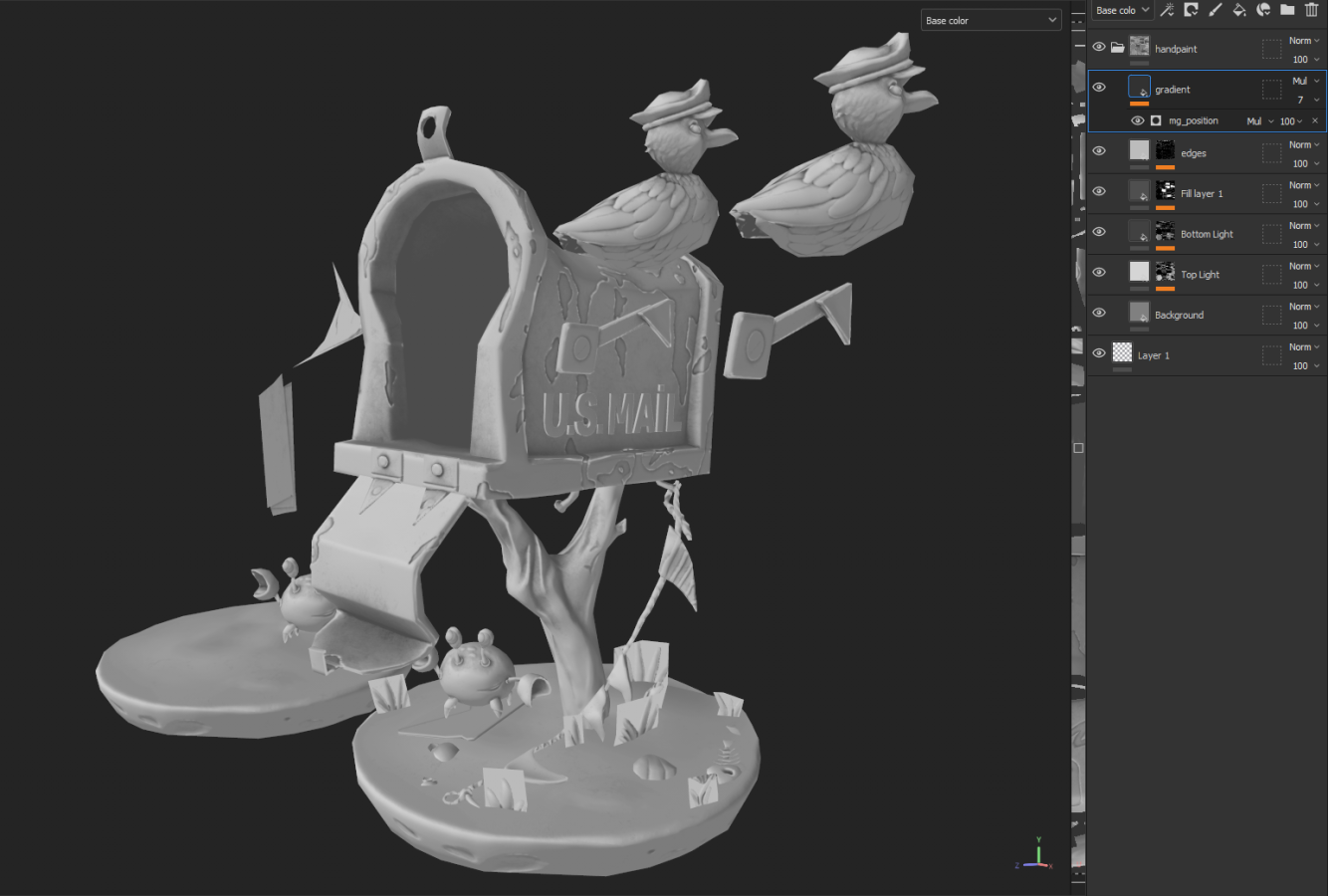
Task: Select Fill layer 1 name
Action: click(1202, 194)
